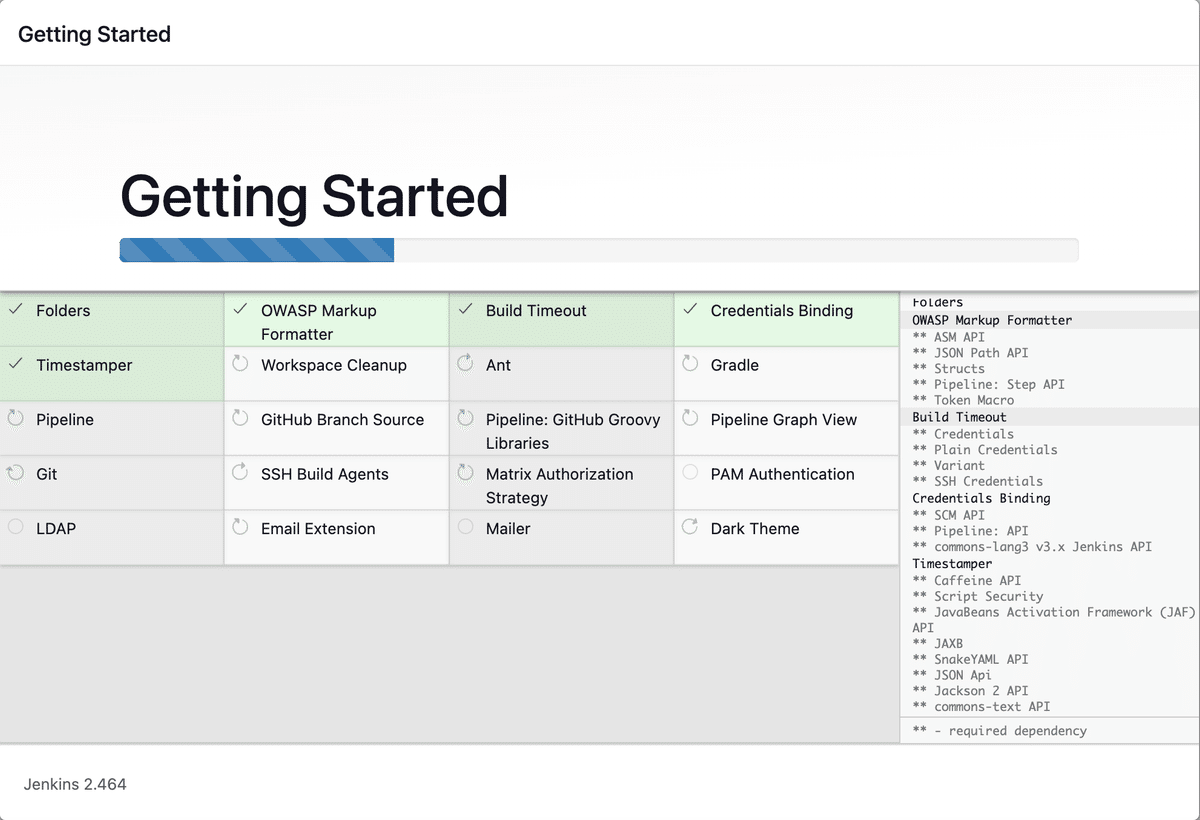The image size is (1200, 820).
Task: Click the 'Build Timeout' plugin cell text
Action: tap(536, 311)
